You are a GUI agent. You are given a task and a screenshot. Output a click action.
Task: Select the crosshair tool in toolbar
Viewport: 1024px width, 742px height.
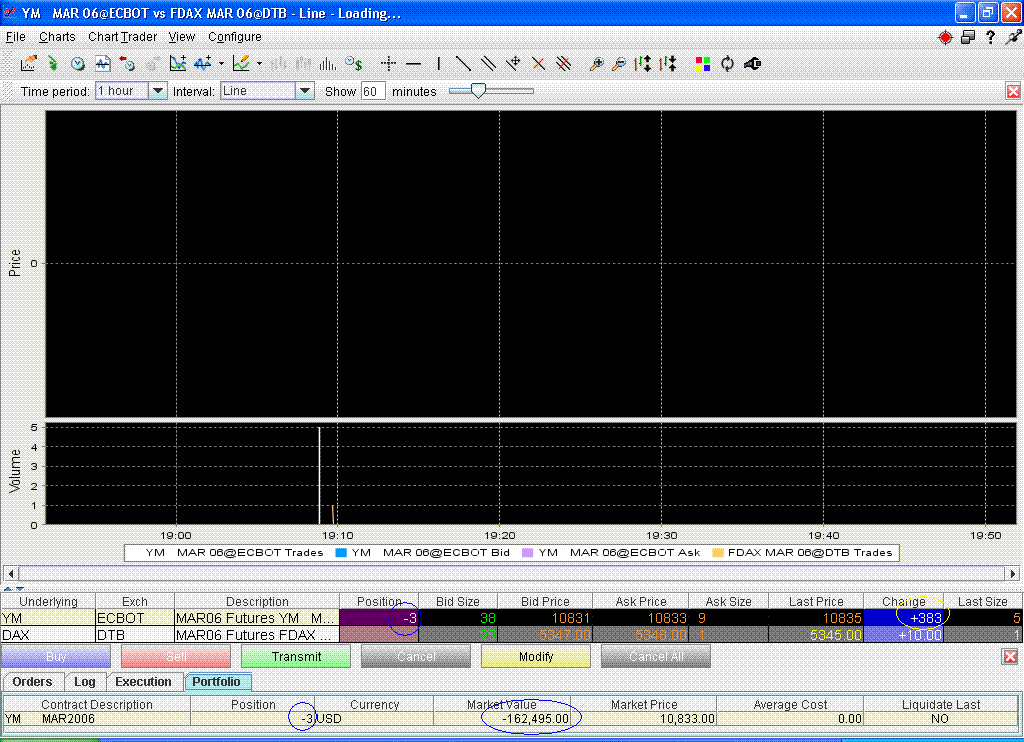point(389,63)
